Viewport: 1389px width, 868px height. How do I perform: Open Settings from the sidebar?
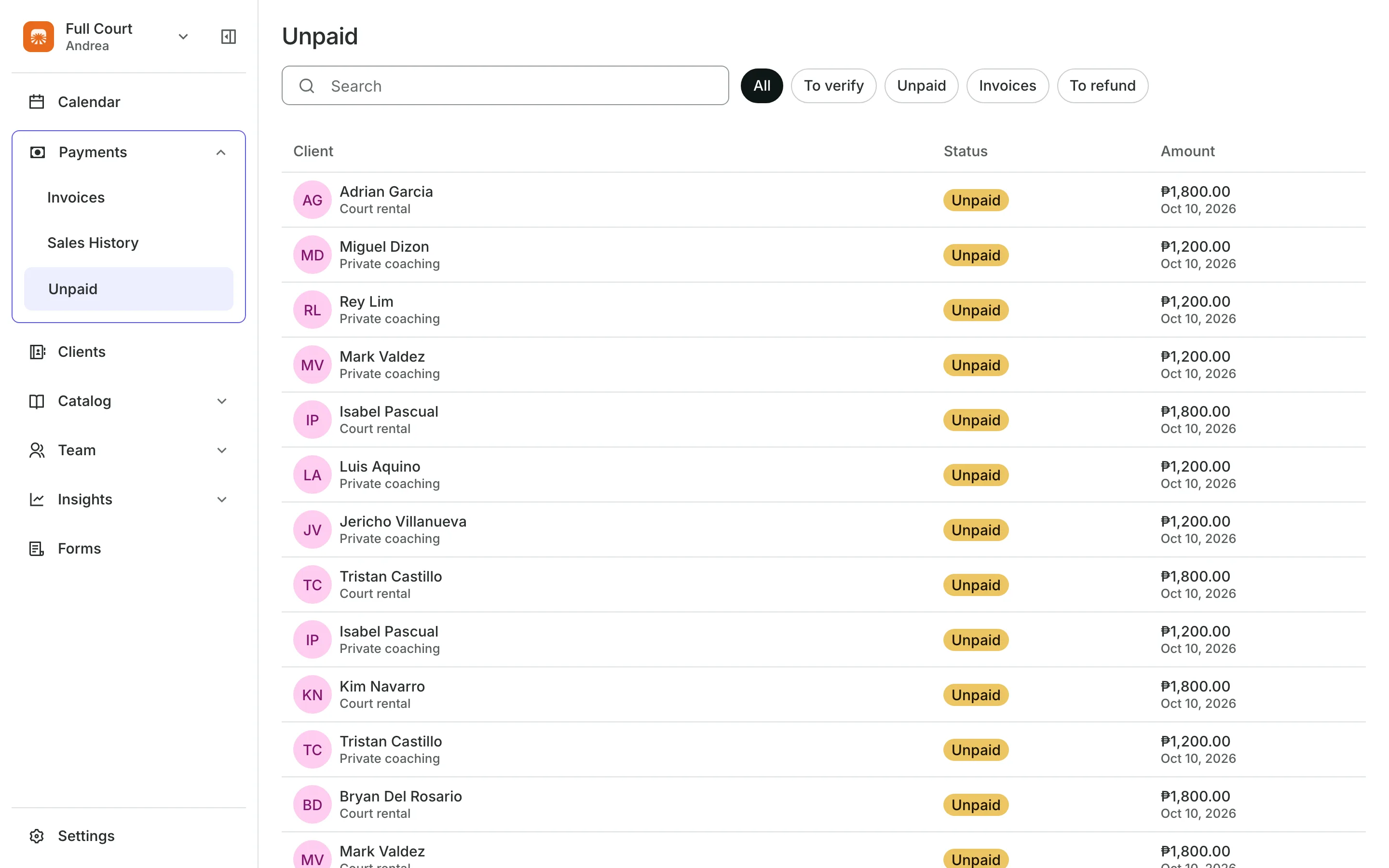click(129, 836)
